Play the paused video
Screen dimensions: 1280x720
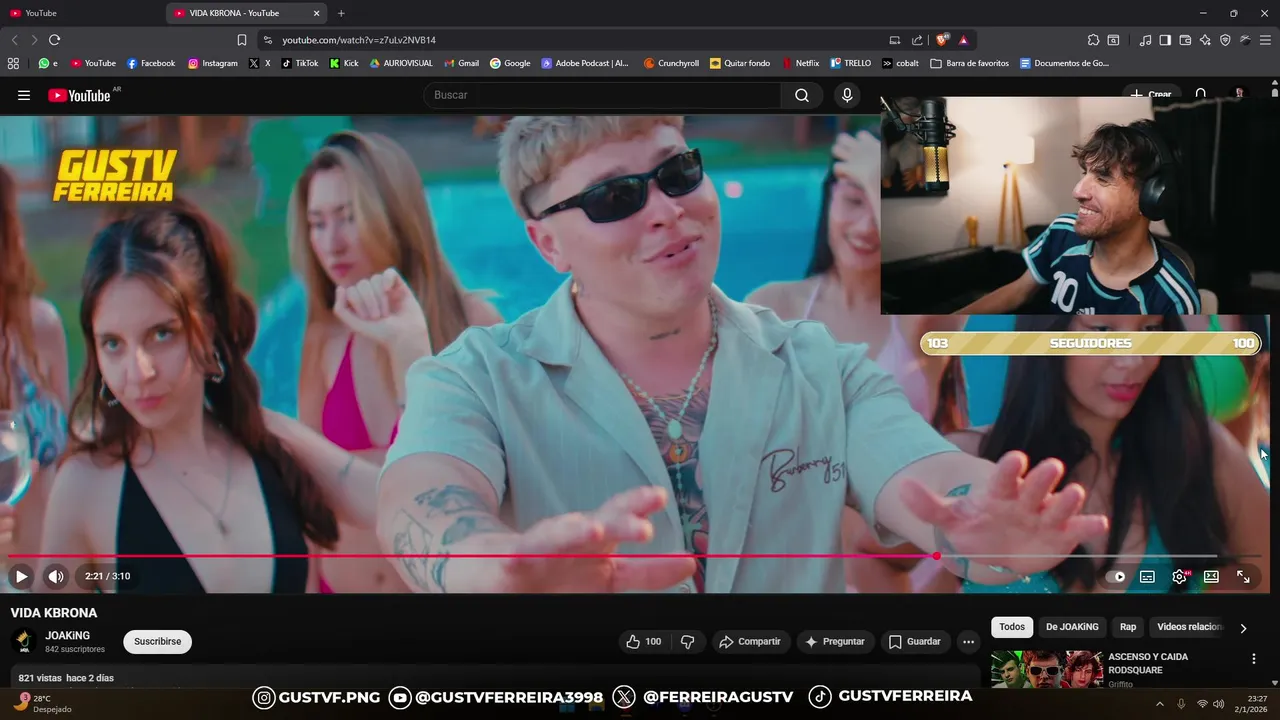(x=21, y=576)
